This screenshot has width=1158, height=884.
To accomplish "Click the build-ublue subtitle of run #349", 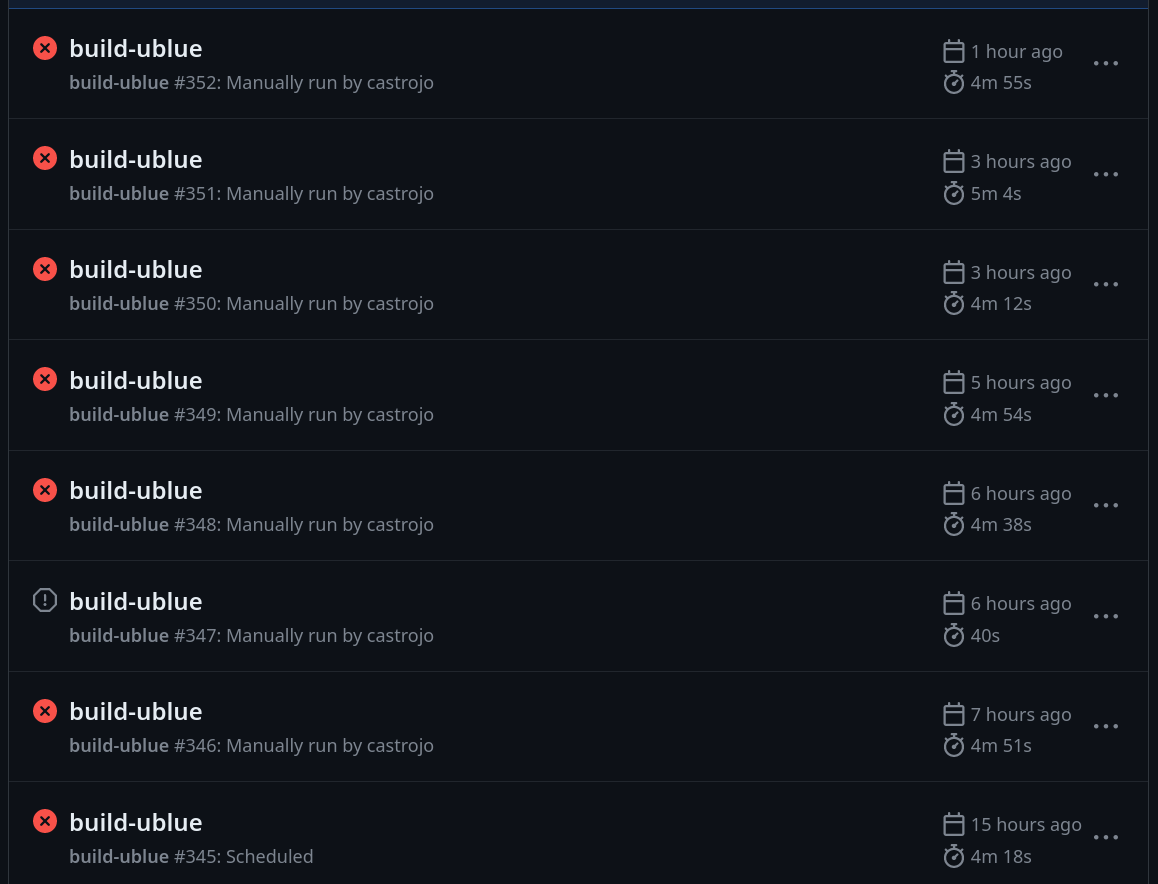I will point(118,414).
